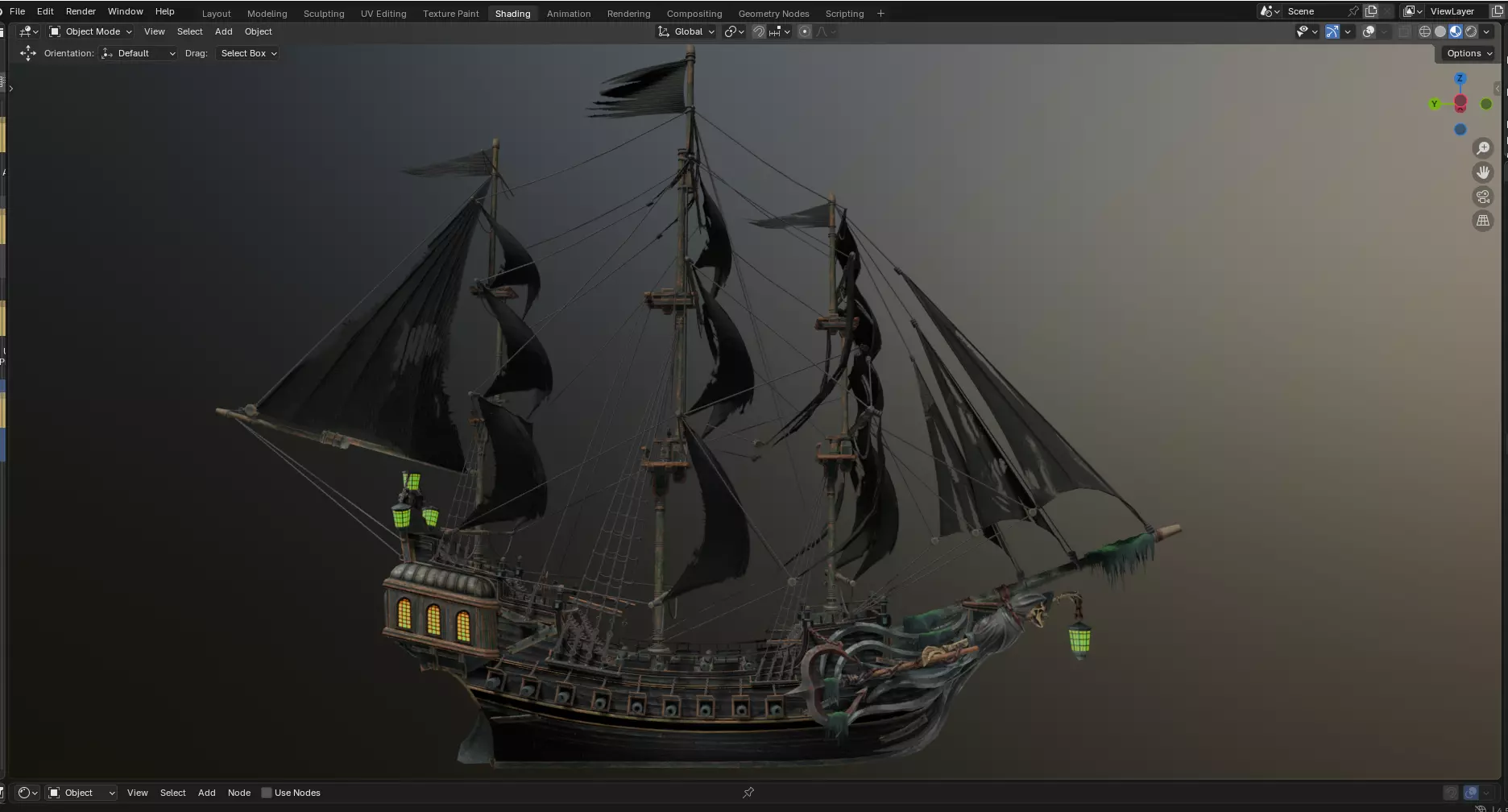Image resolution: width=1508 pixels, height=812 pixels.
Task: Open viewport shading options dropdown
Action: pyautogui.click(x=1486, y=31)
